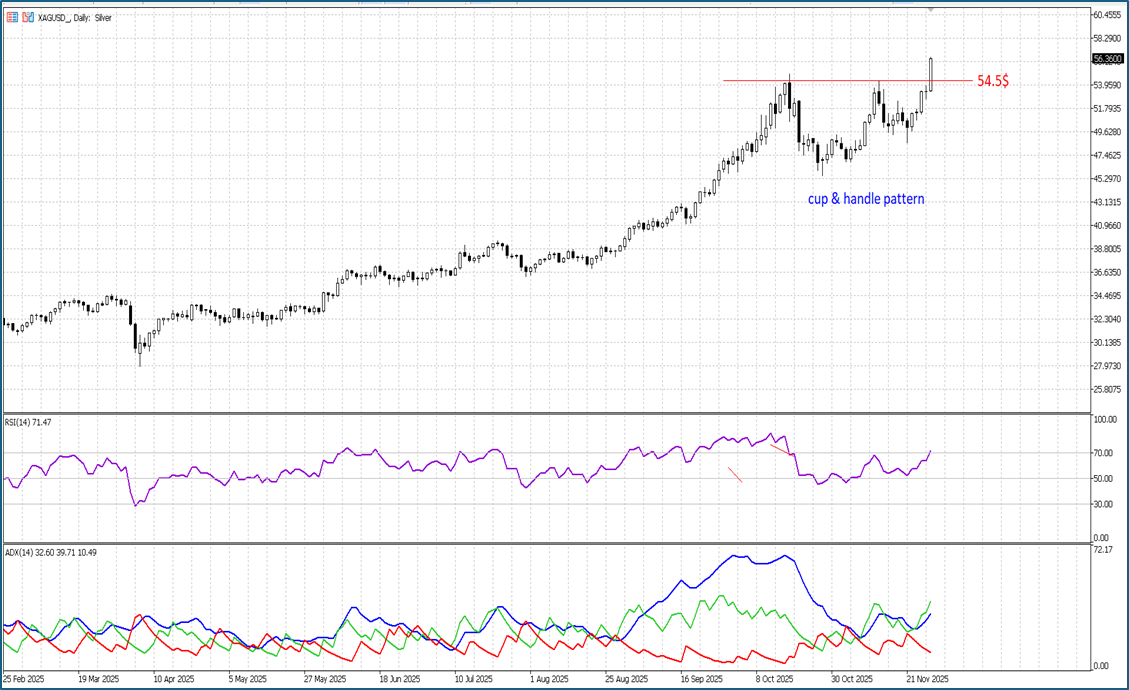Select the 10 Apr 2025 date label
The image size is (1129, 690).
(x=174, y=678)
